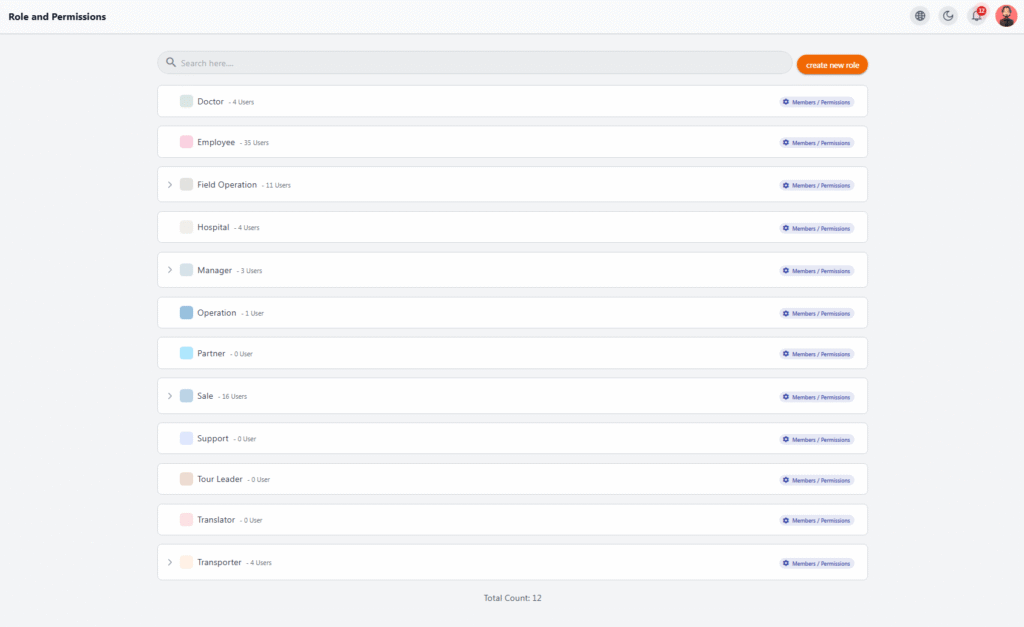Open Members / Permissions for Employee
1024x627 pixels.
tap(816, 142)
